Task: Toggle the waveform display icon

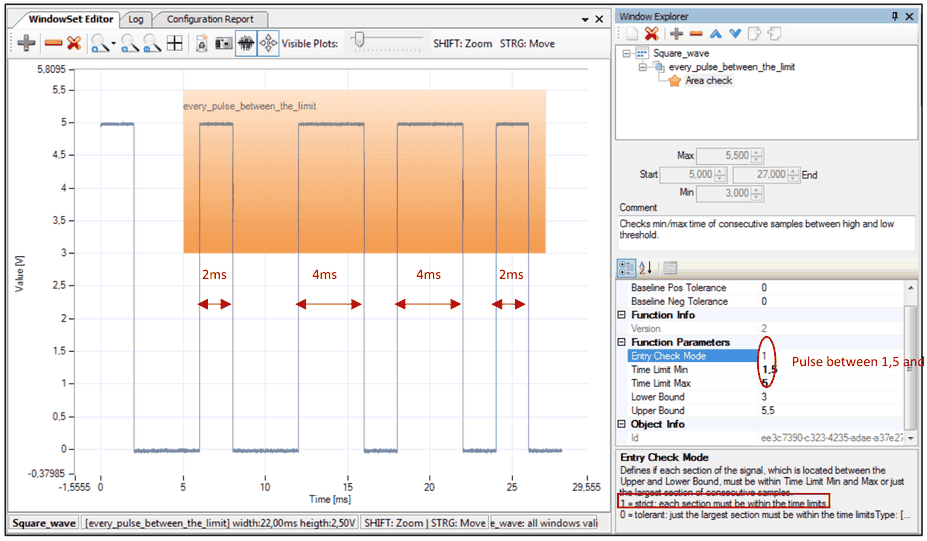Action: (x=246, y=43)
